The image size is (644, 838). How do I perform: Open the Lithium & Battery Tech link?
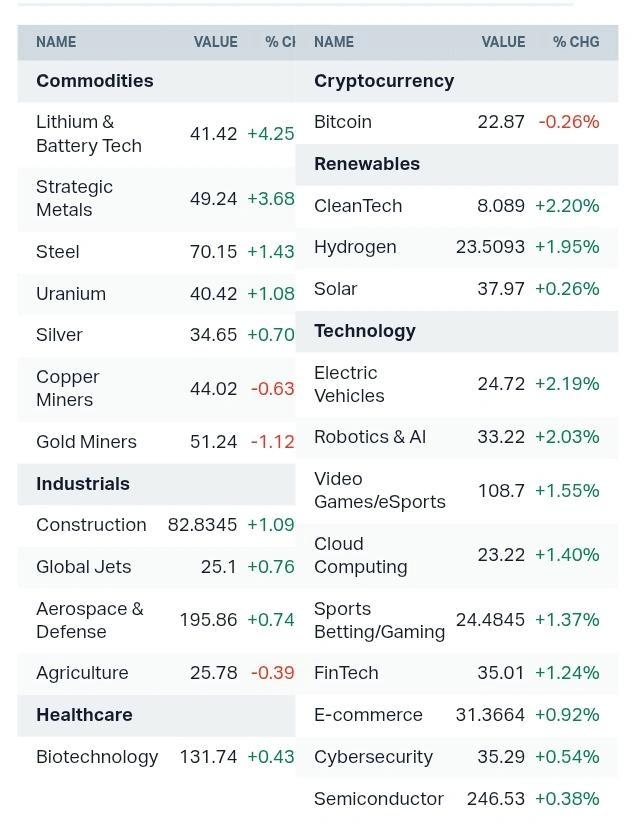pyautogui.click(x=89, y=134)
